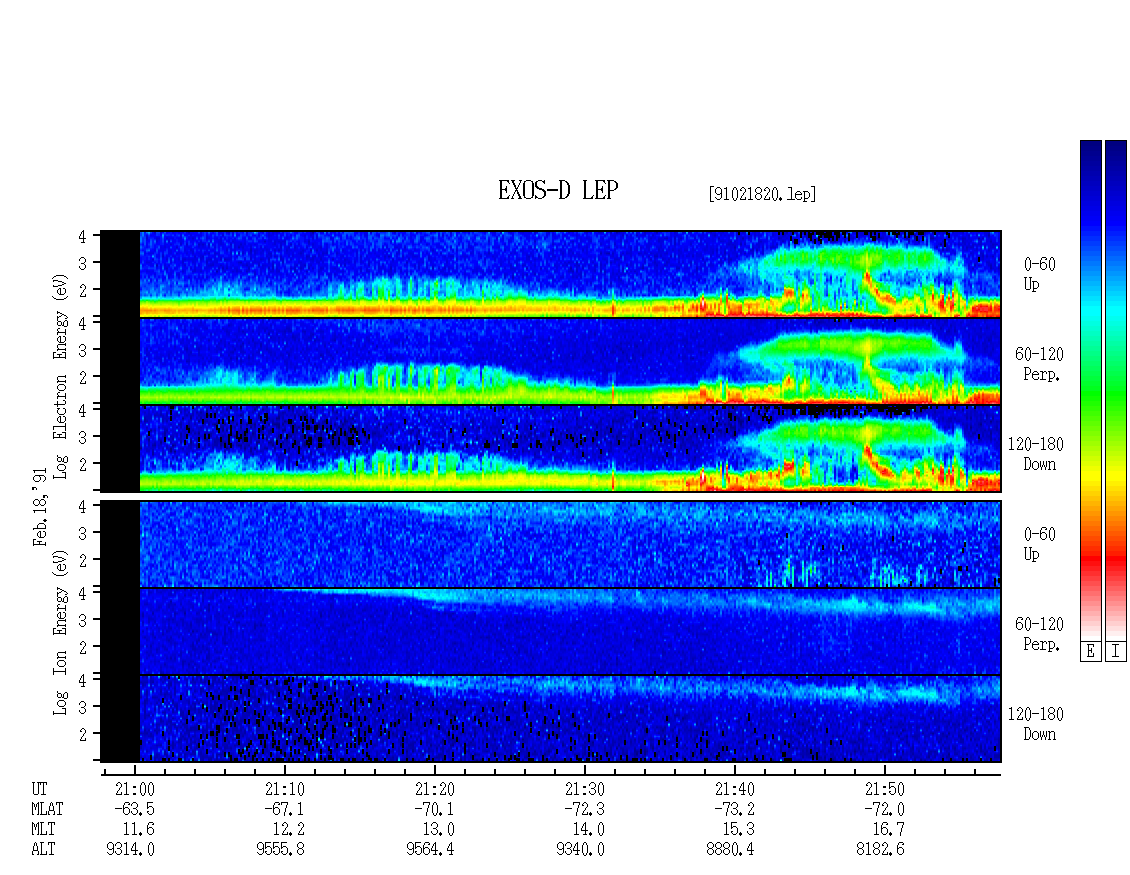Viewport: 1130px width, 875px height.
Task: Click the 21:20 time tick label
Action: click(435, 789)
